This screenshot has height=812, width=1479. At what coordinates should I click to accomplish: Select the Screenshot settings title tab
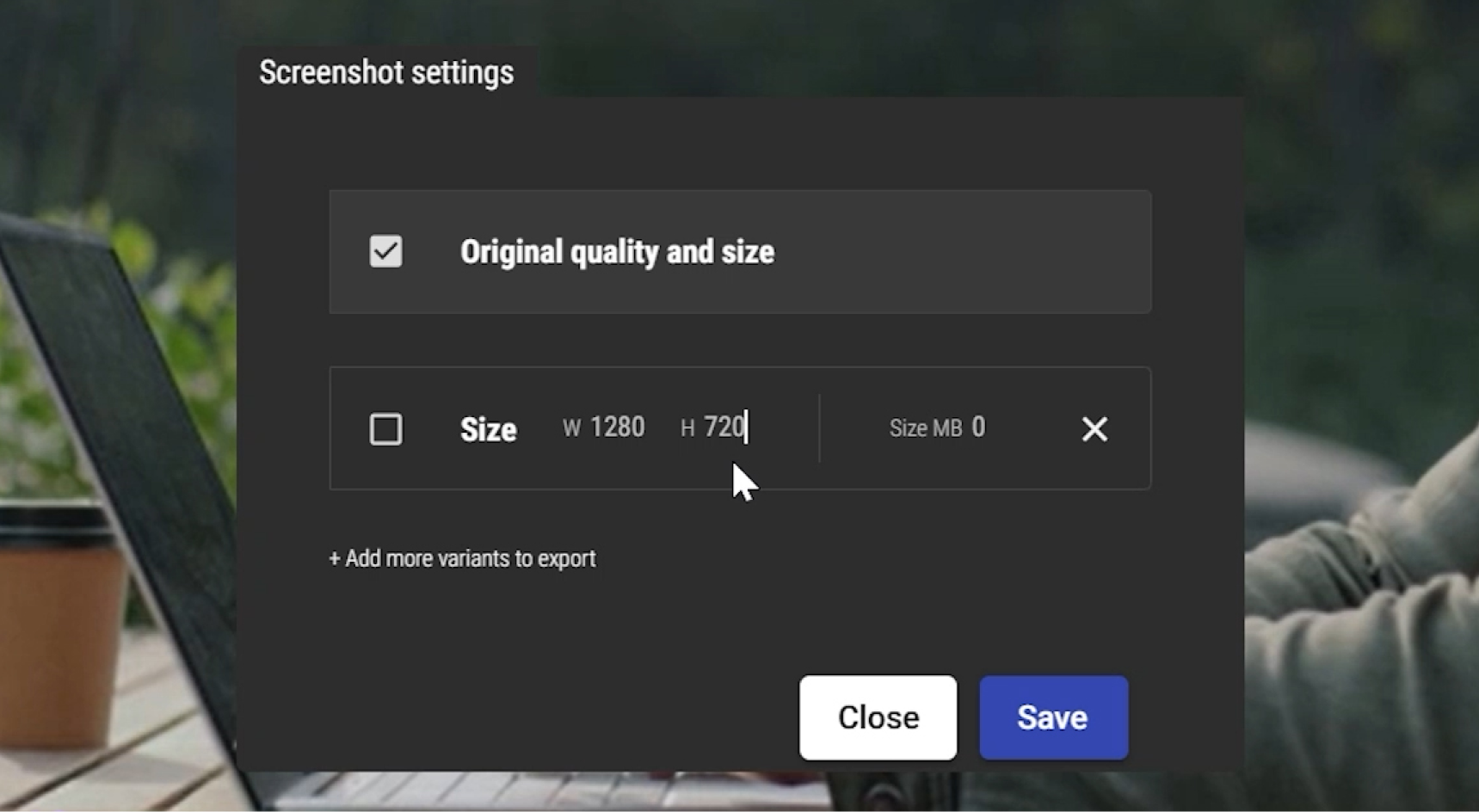click(x=386, y=72)
